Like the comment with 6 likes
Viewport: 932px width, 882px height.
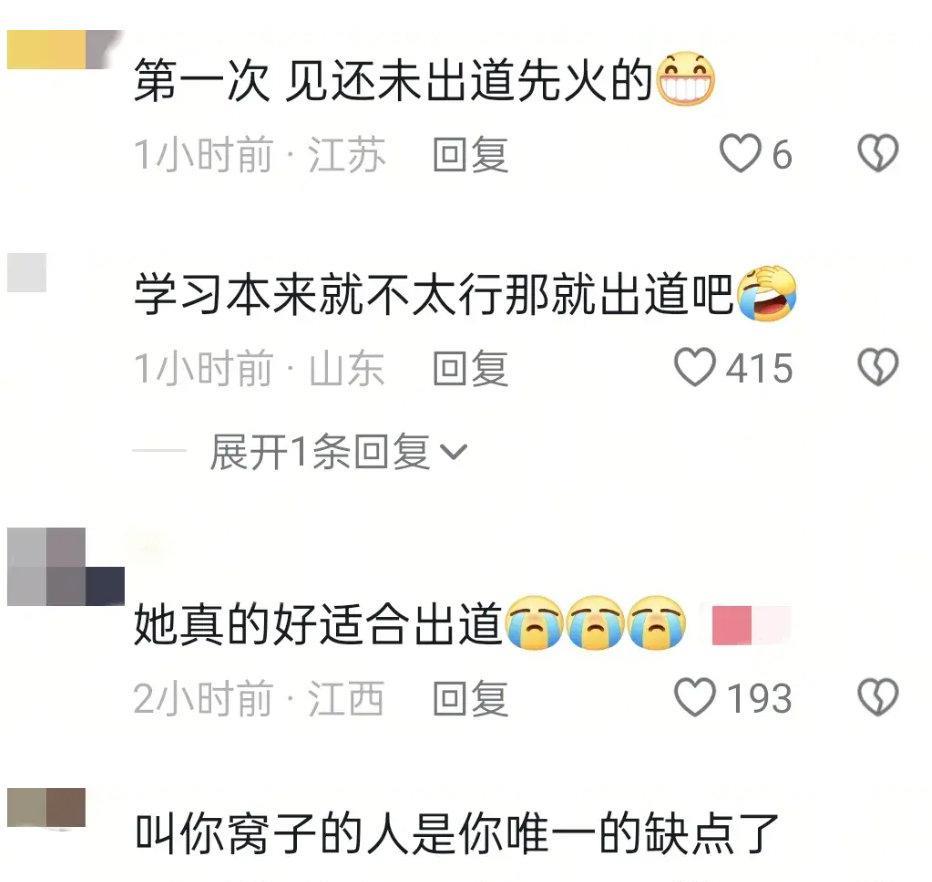click(740, 153)
